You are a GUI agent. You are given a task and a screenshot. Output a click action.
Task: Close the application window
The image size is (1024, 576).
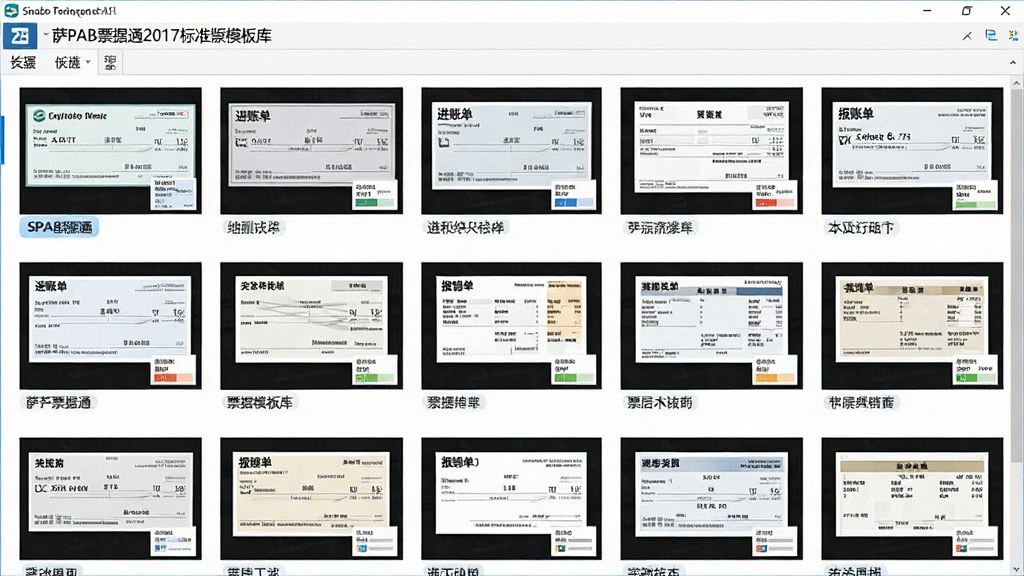(1005, 10)
